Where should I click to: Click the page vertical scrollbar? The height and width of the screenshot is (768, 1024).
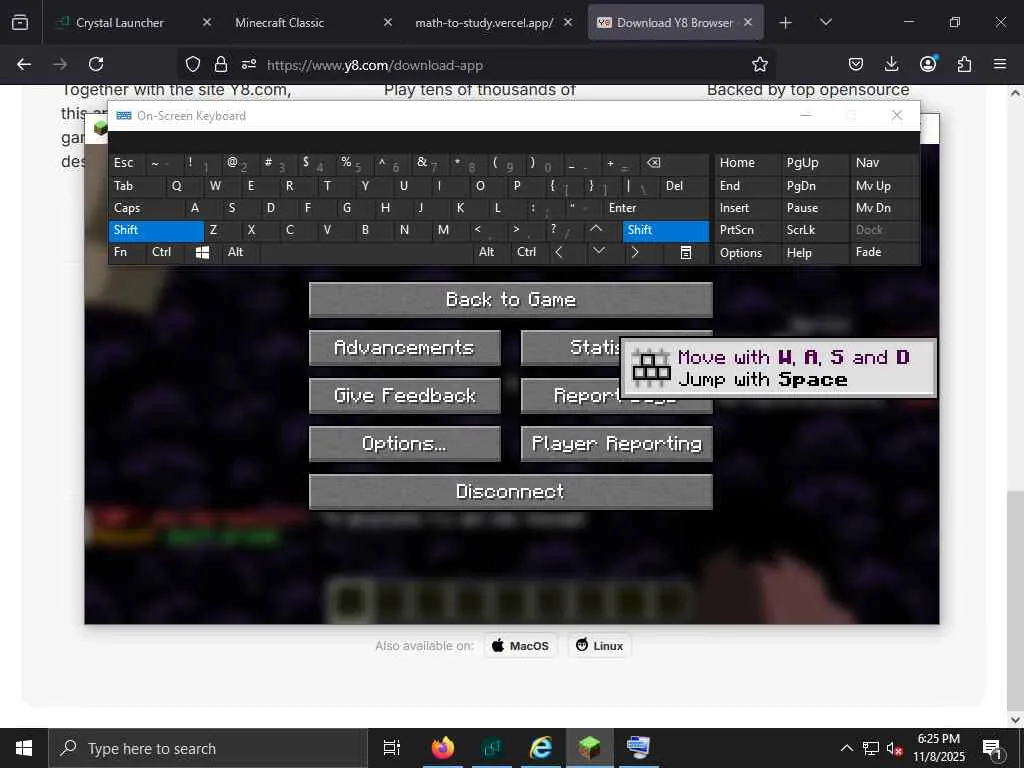tap(1015, 601)
